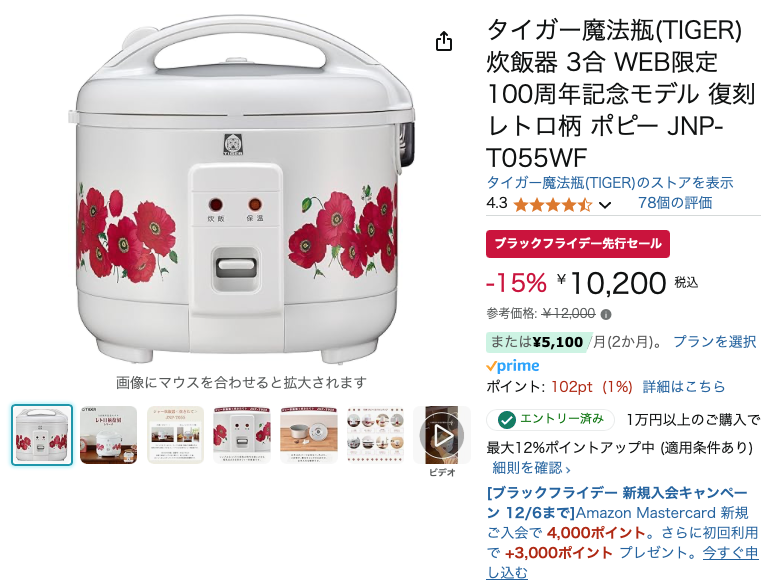Click the star rating icons
The image size is (780, 588).
pos(553,204)
